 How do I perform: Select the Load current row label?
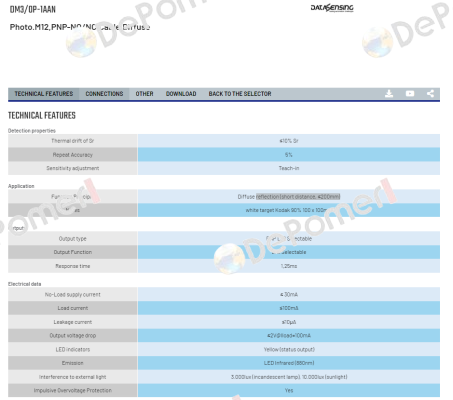click(x=73, y=308)
